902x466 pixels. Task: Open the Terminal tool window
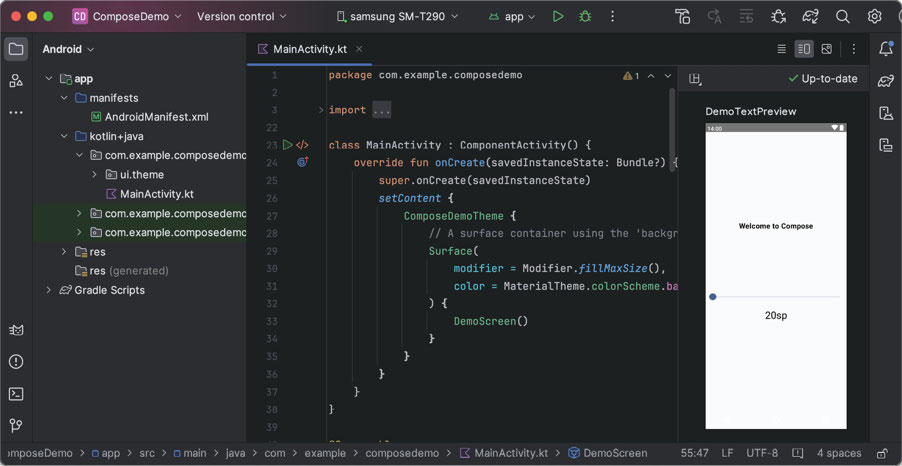pyautogui.click(x=16, y=394)
